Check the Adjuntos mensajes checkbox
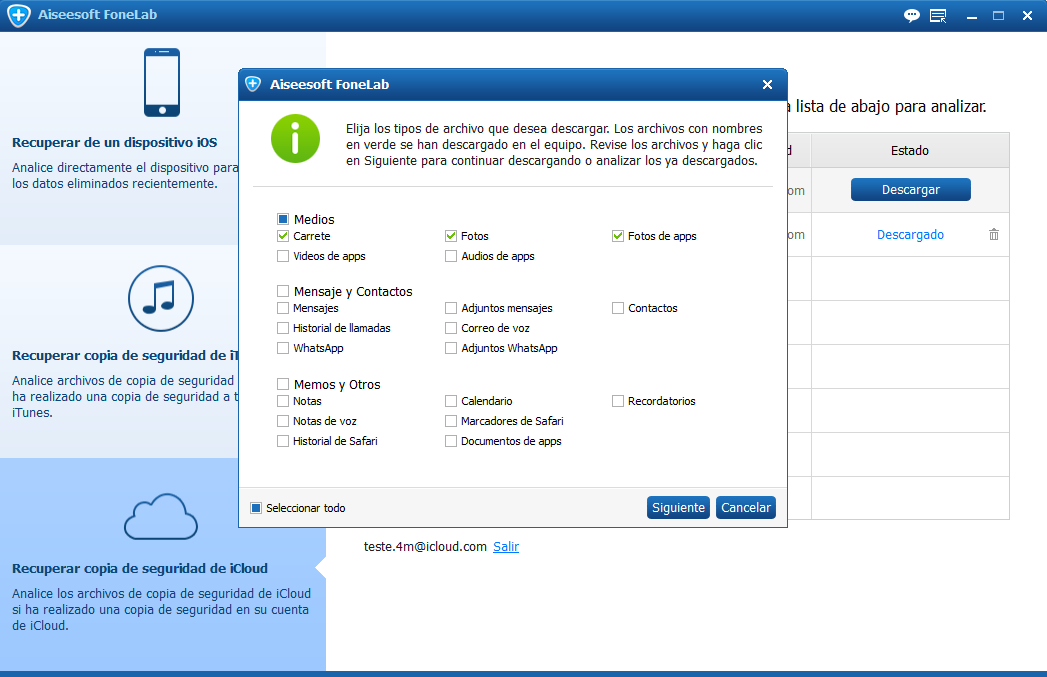Image resolution: width=1047 pixels, height=677 pixels. pyautogui.click(x=451, y=308)
